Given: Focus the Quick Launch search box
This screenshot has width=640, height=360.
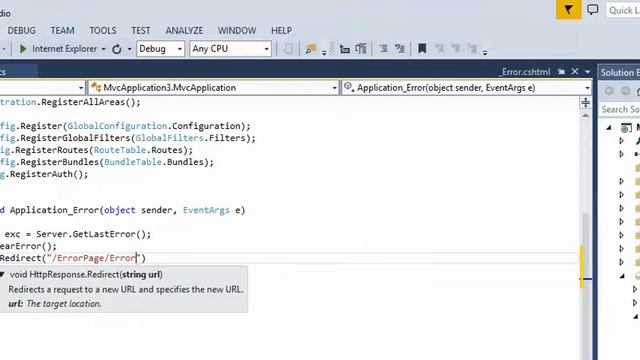Looking at the screenshot, I should 623,10.
